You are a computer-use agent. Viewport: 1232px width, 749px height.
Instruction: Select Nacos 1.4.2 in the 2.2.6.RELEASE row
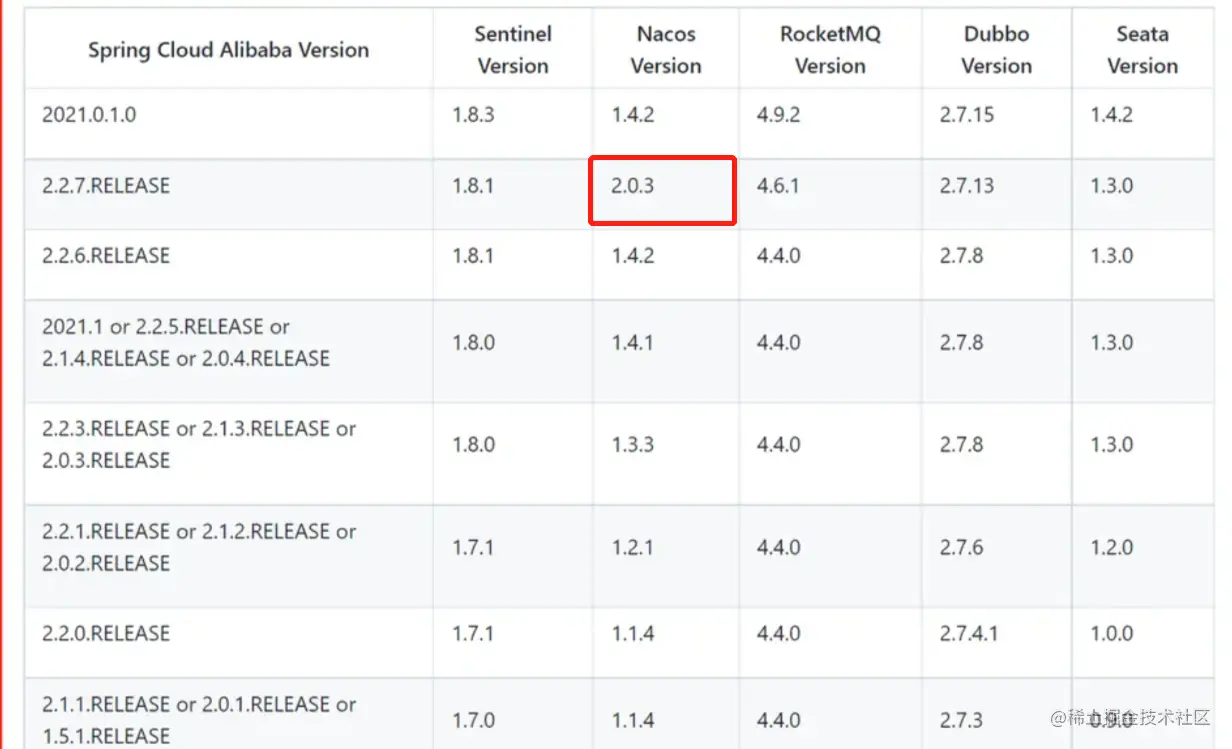click(666, 264)
